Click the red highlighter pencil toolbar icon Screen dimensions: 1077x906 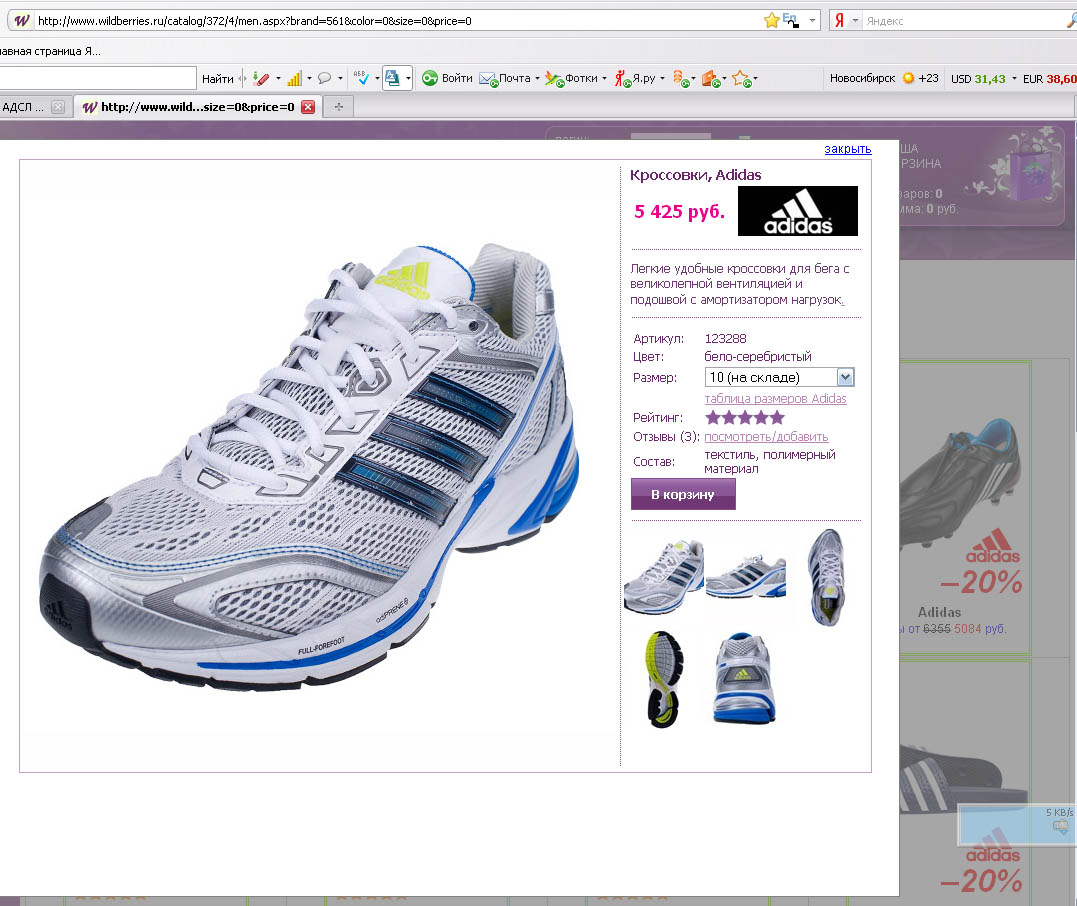[x=260, y=78]
